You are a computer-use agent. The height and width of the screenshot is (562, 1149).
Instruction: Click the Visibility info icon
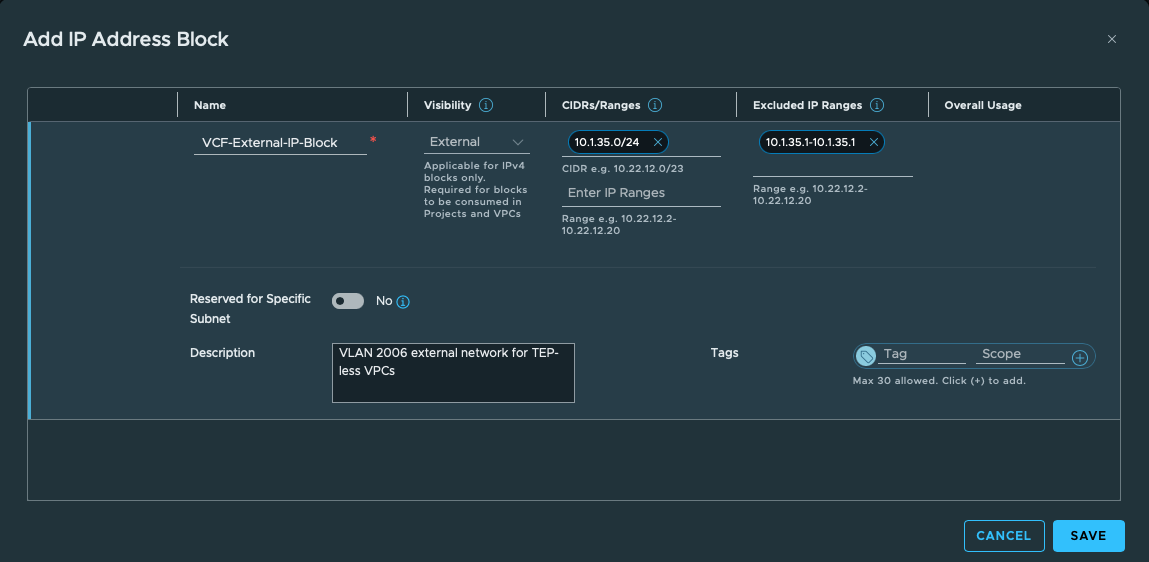[486, 105]
